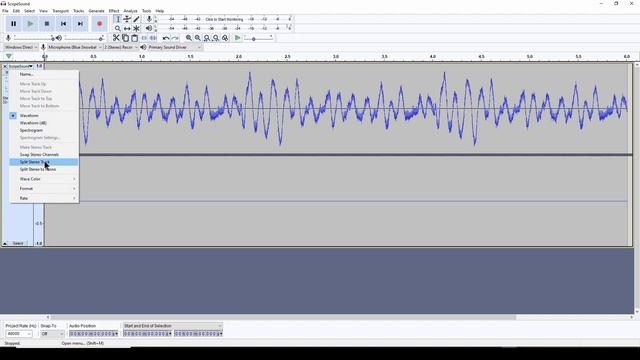640x360 pixels.
Task: Select the Time Shift tool
Action: [x=127, y=29]
